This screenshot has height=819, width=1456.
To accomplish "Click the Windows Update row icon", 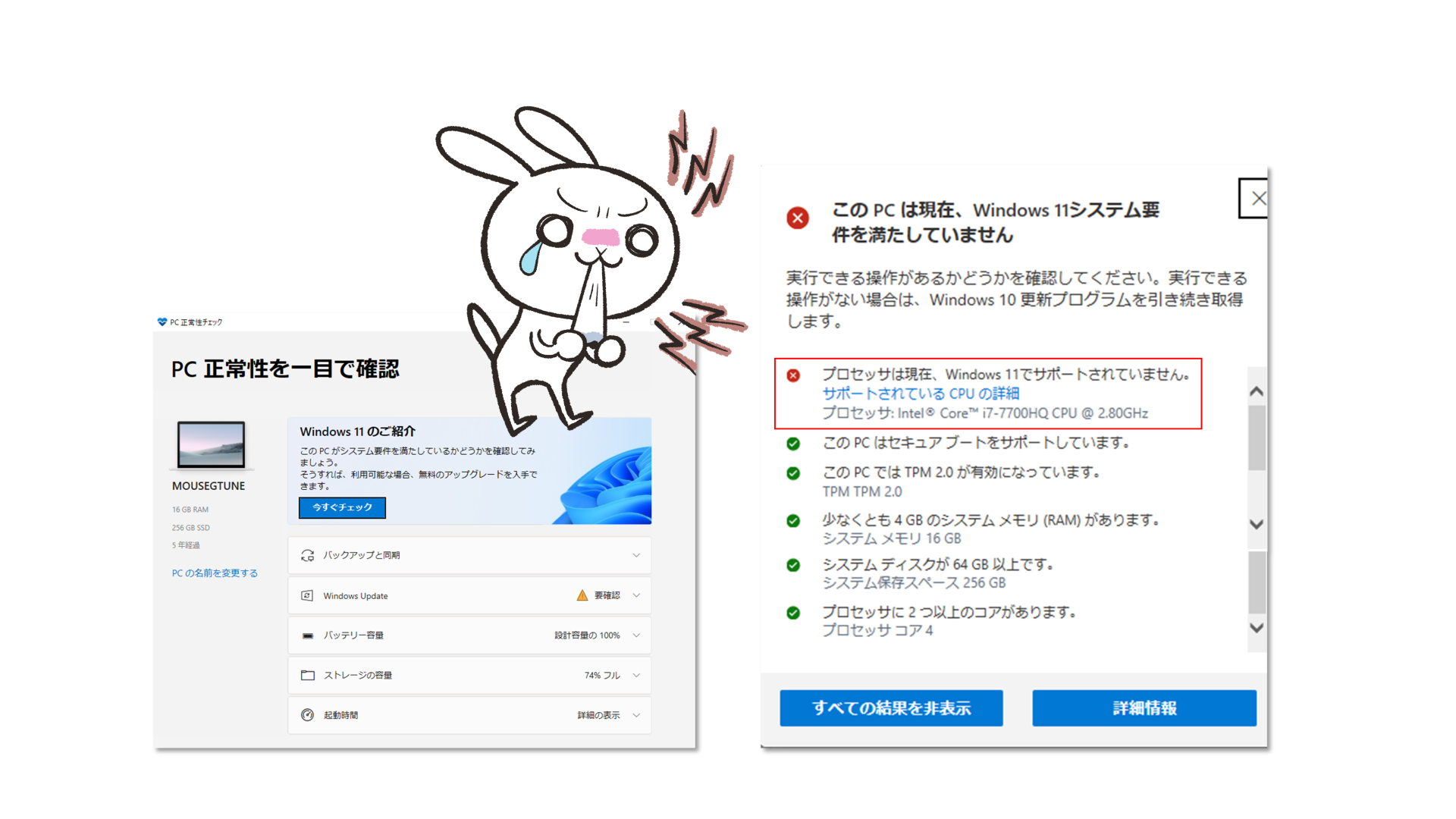I will tap(307, 596).
